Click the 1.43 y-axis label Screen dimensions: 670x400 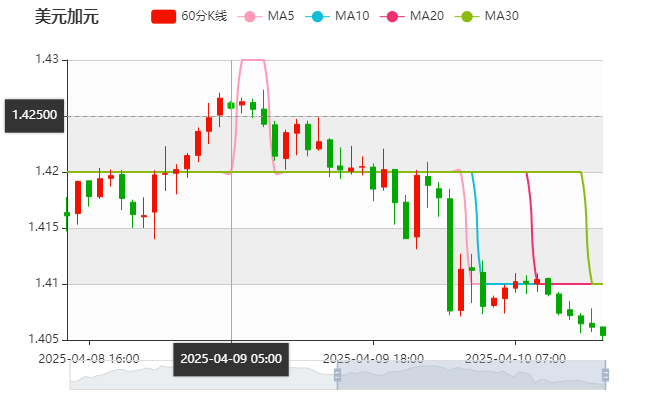47,59
